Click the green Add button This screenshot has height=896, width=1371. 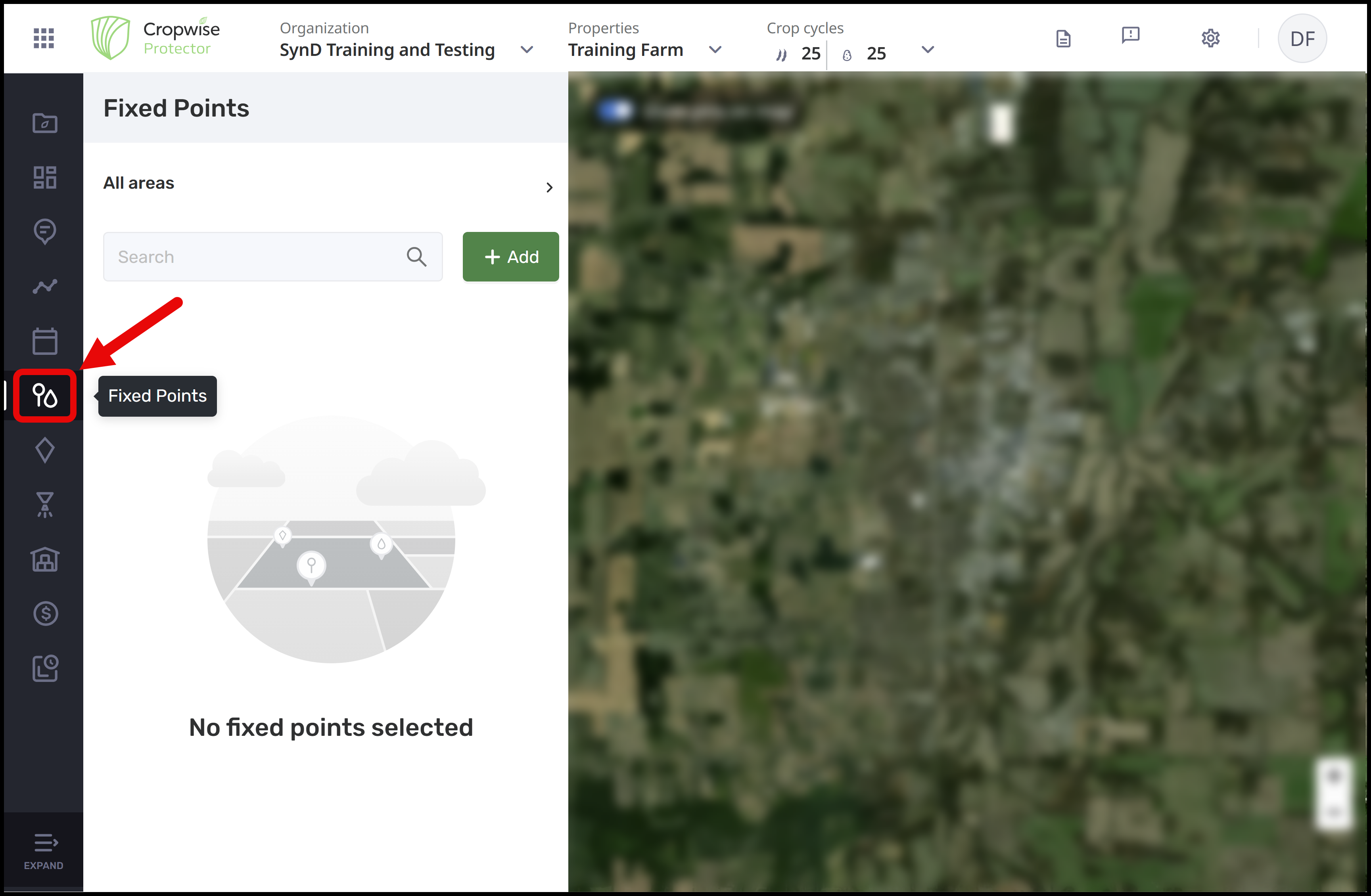pyautogui.click(x=510, y=257)
